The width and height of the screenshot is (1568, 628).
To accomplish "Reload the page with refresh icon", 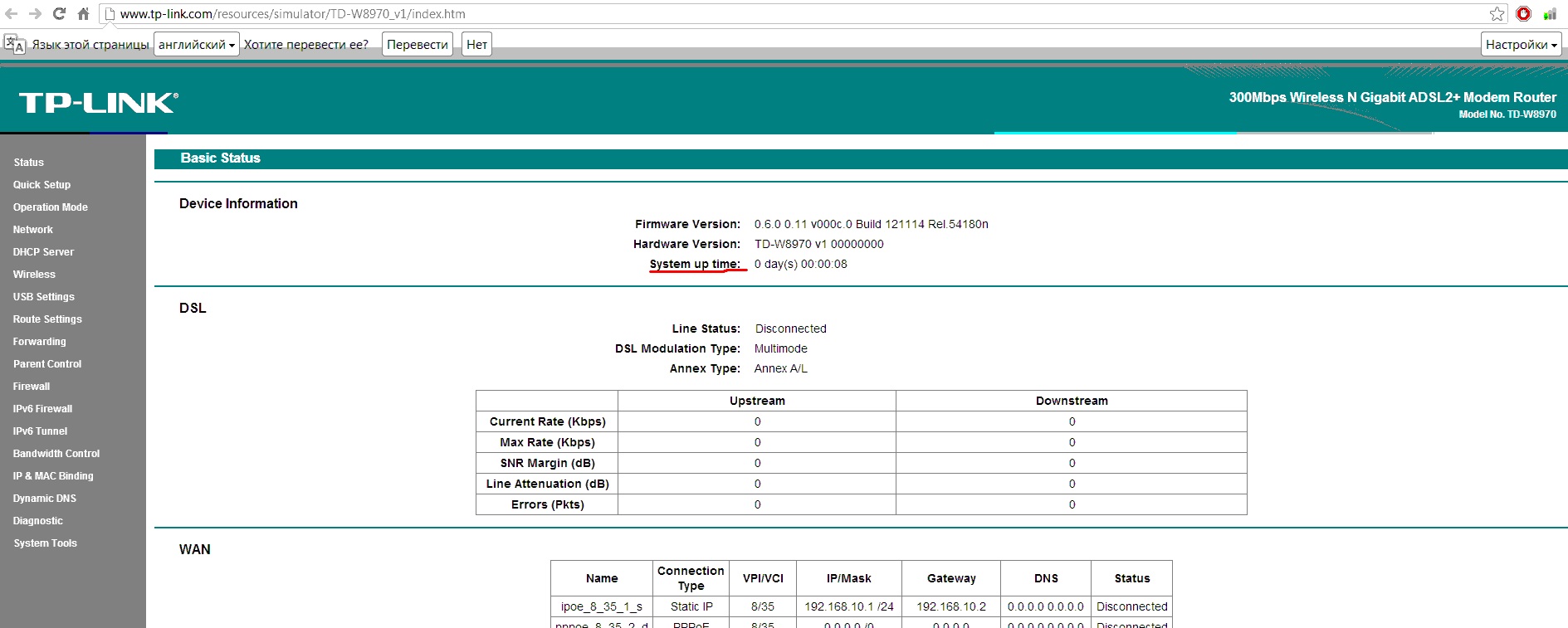I will (59, 13).
